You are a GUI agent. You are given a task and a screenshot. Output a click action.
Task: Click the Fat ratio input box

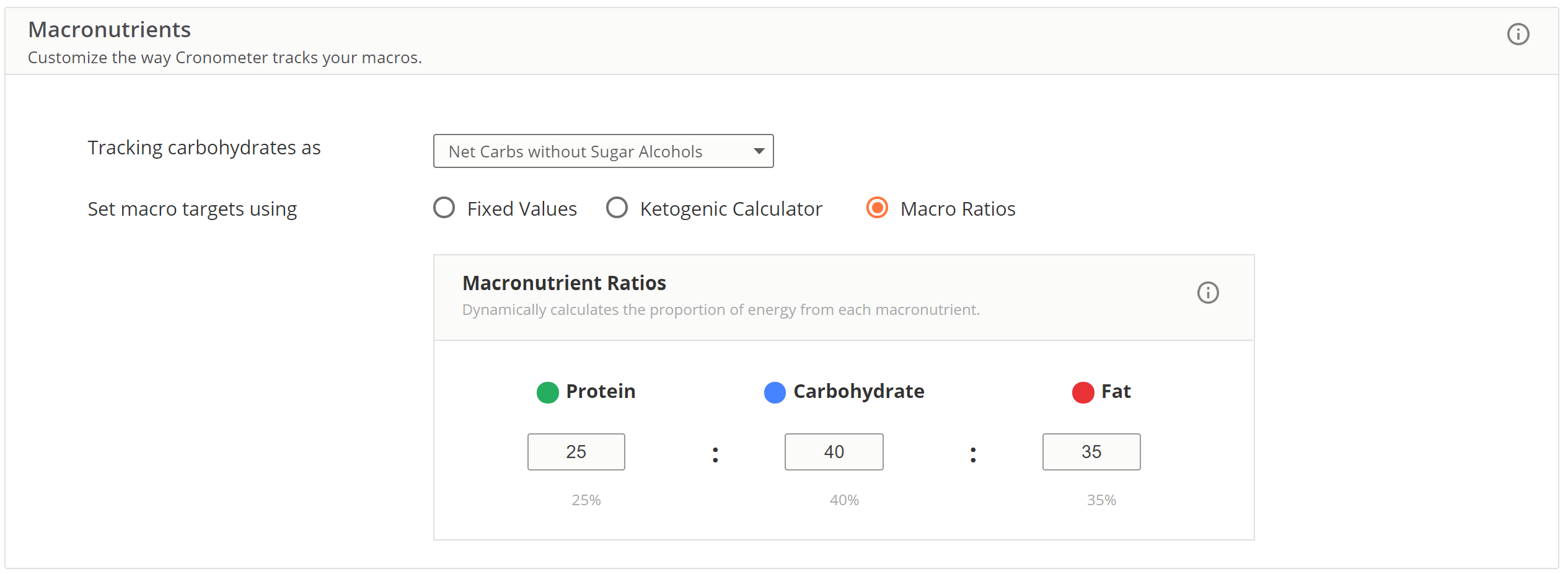(x=1091, y=452)
